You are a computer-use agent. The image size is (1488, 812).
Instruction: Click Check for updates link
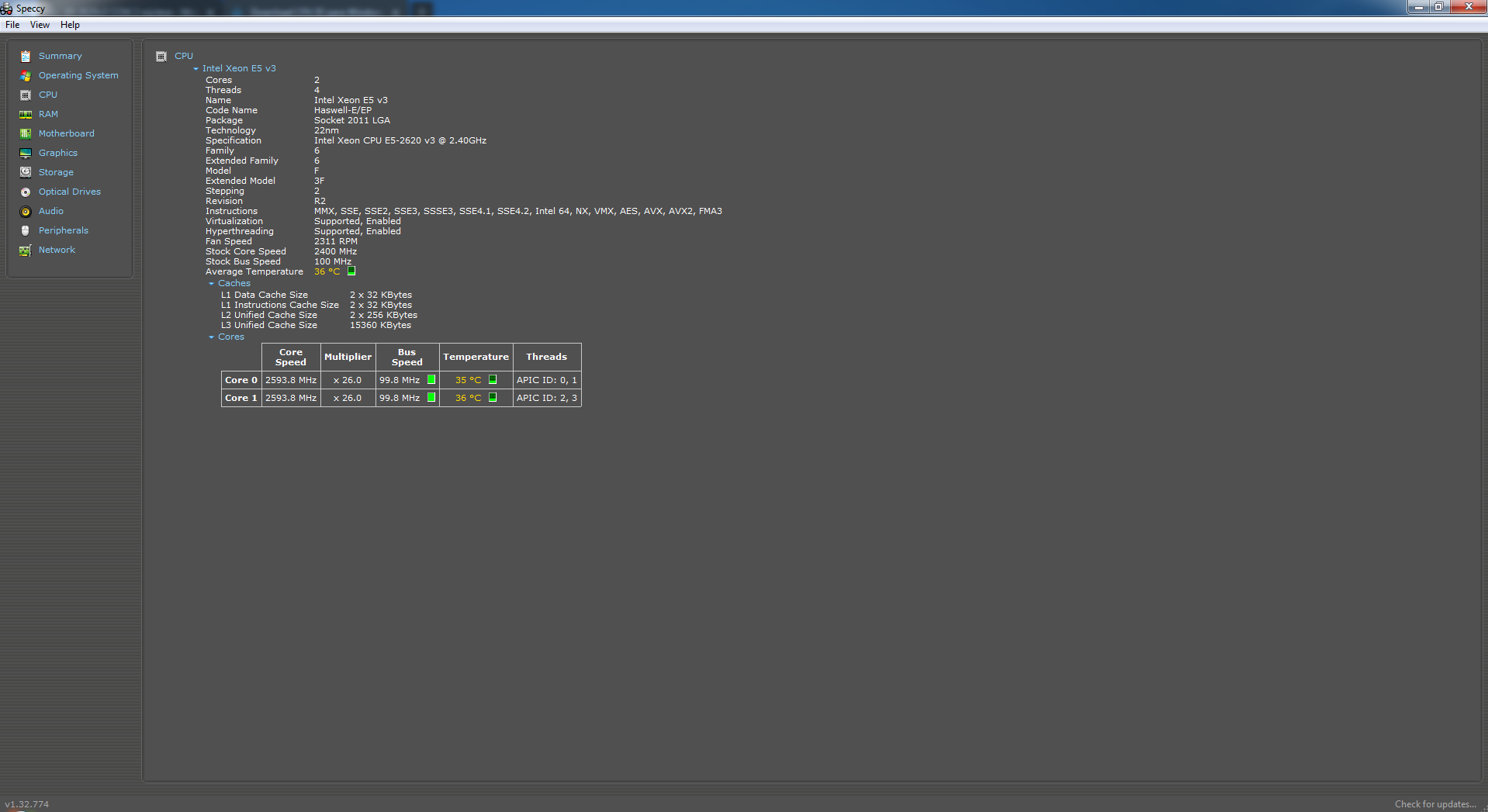pyautogui.click(x=1434, y=804)
